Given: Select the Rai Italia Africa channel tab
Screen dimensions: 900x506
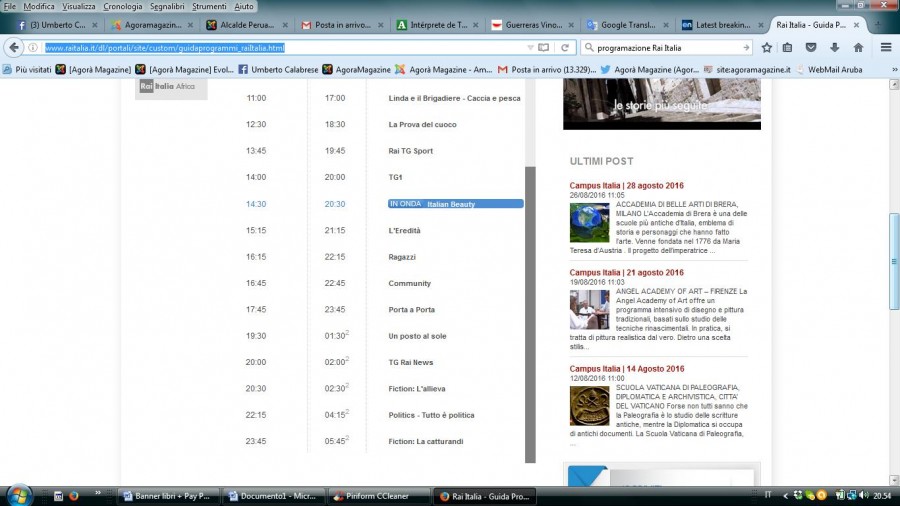Looking at the screenshot, I should pos(170,87).
